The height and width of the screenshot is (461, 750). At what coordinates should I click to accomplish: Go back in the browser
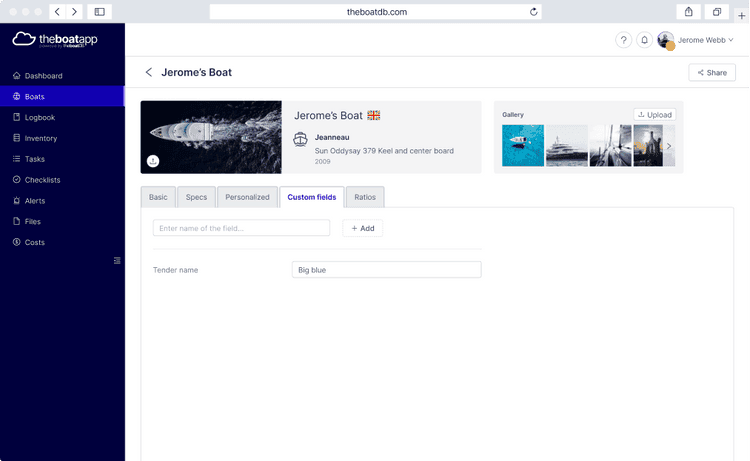click(x=57, y=12)
